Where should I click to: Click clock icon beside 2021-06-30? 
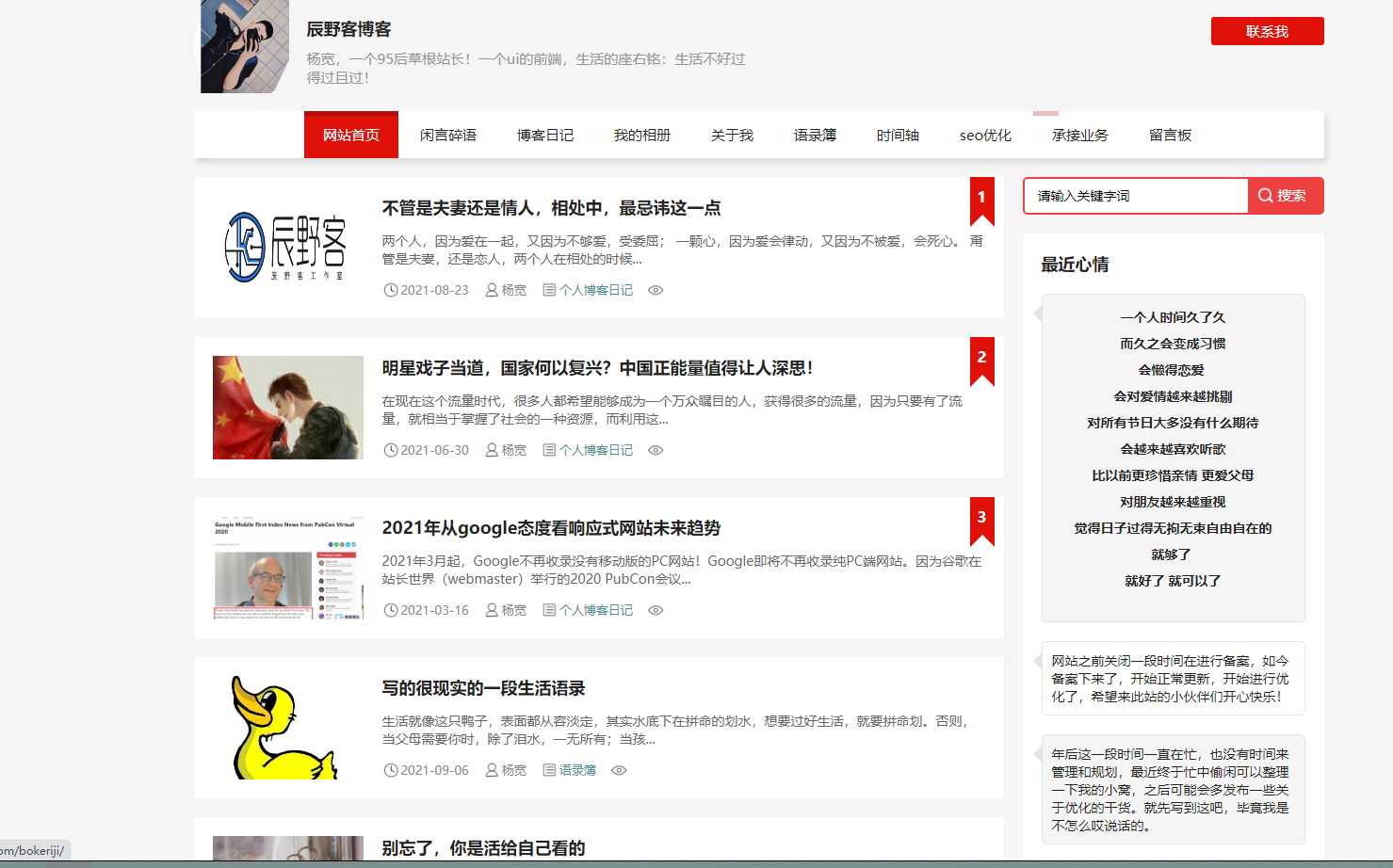click(x=391, y=450)
